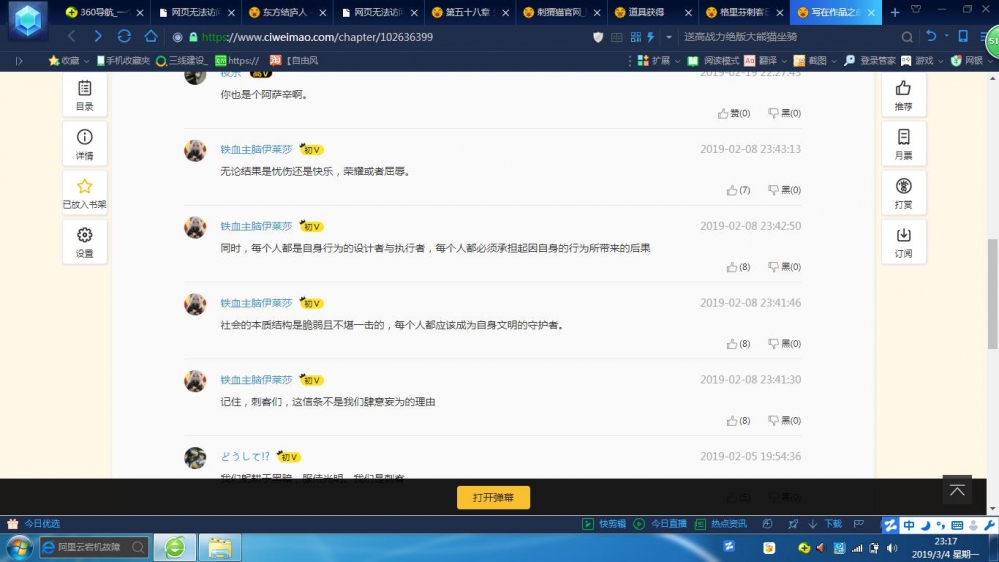Click the 打赏 reward button

pyautogui.click(x=903, y=193)
